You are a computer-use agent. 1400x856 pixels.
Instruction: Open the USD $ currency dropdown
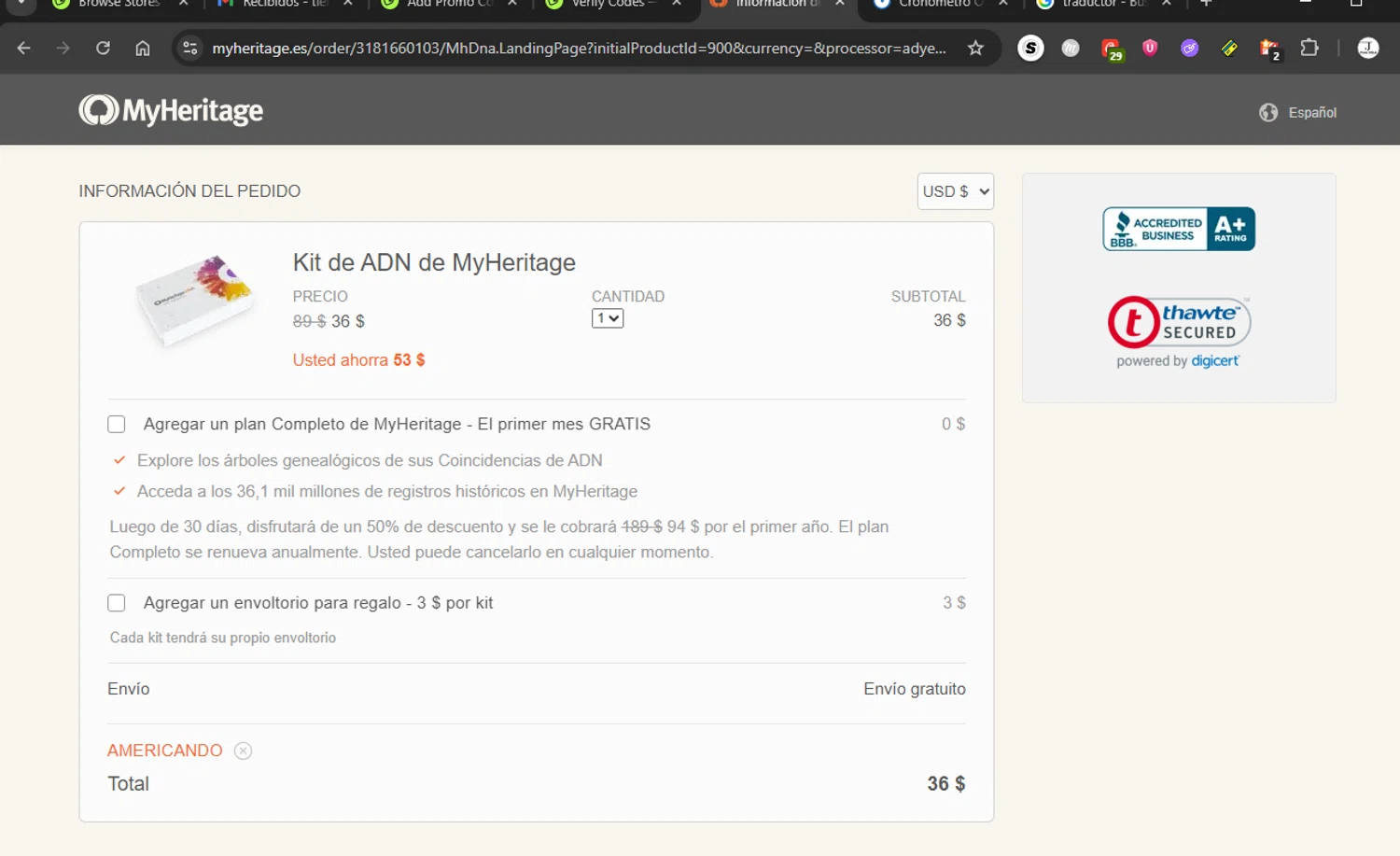pos(956,191)
